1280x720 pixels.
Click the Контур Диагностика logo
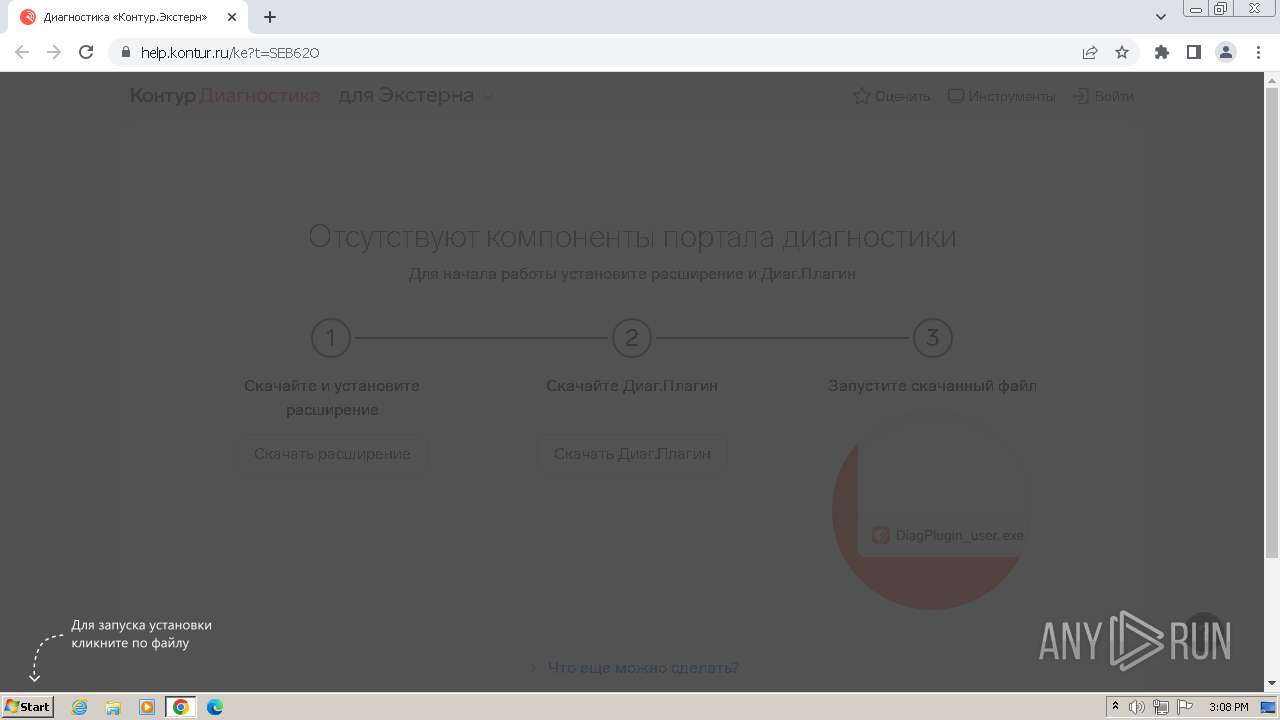pyautogui.click(x=225, y=96)
